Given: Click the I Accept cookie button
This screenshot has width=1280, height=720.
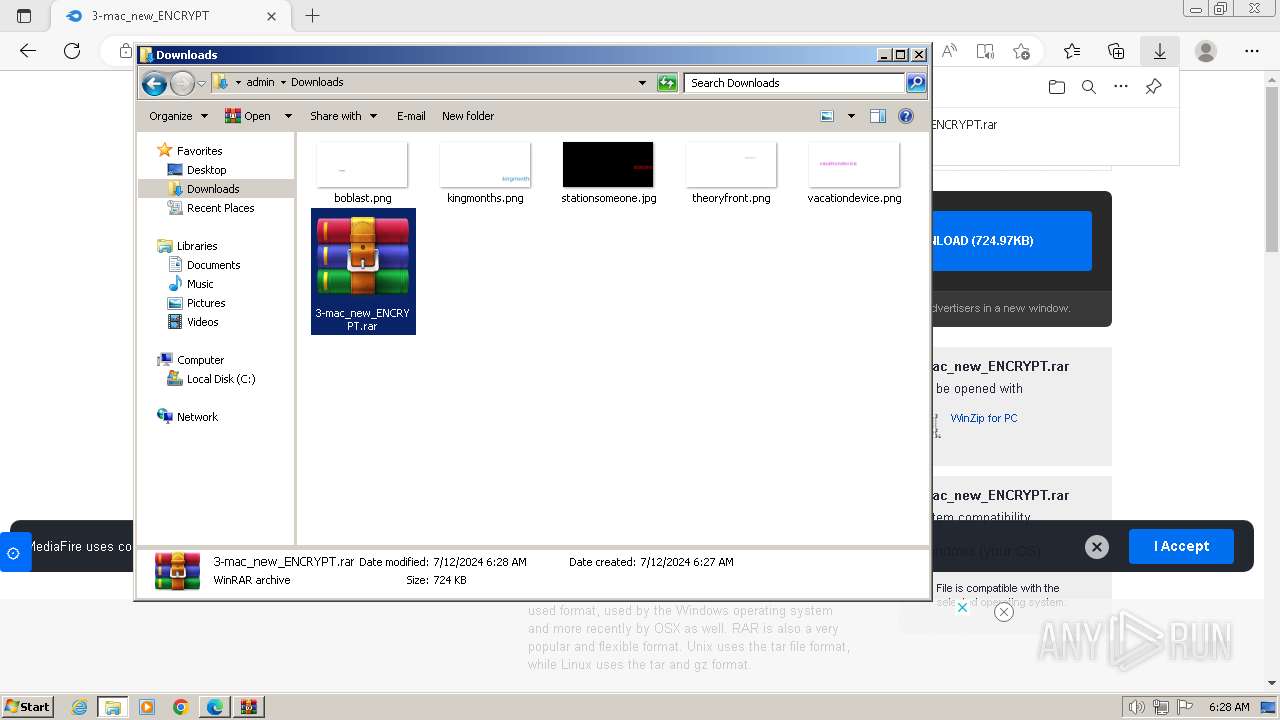Looking at the screenshot, I should click(1181, 546).
